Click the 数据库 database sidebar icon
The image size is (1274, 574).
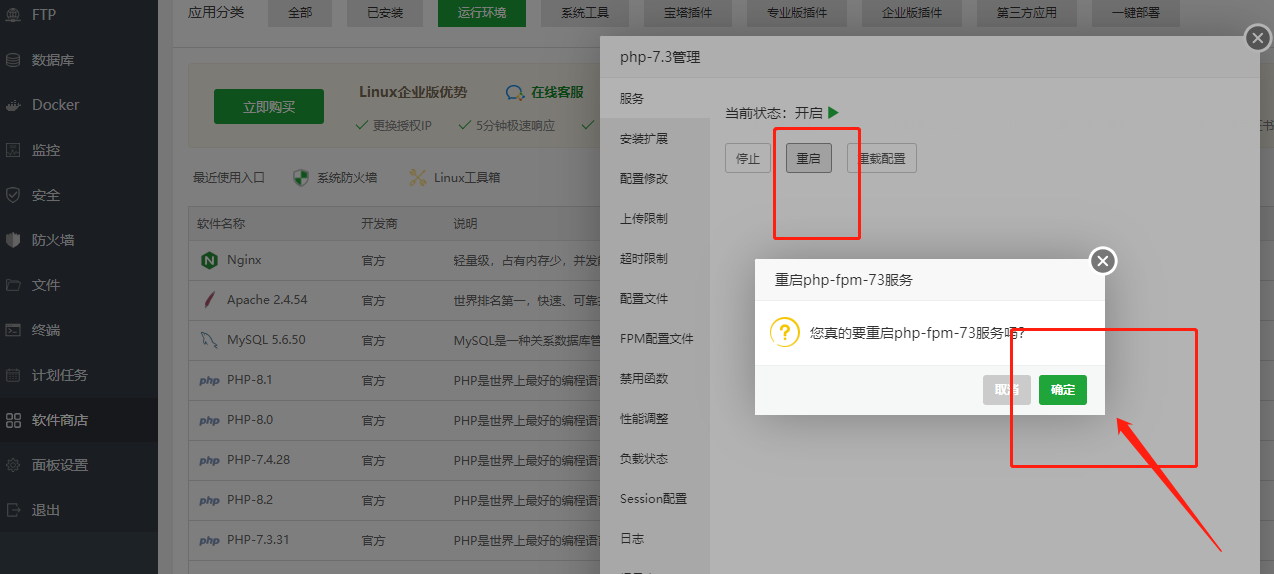[13, 60]
